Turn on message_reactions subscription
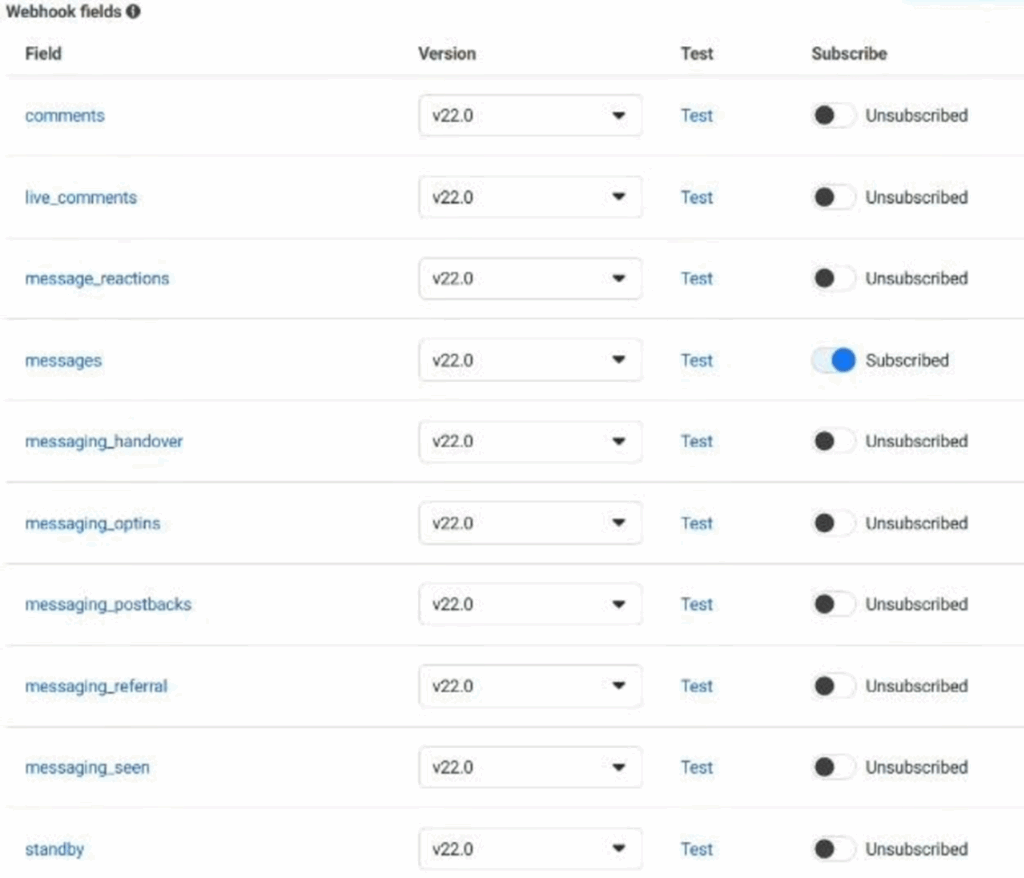 tap(833, 279)
